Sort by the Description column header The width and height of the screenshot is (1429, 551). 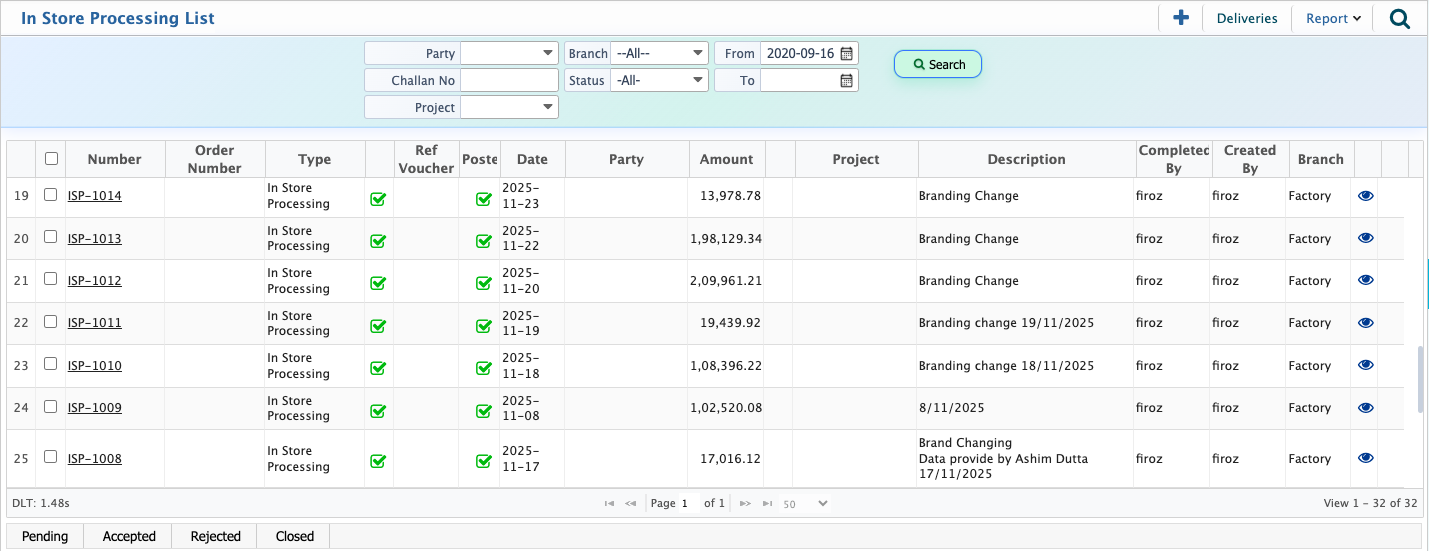tap(1027, 159)
